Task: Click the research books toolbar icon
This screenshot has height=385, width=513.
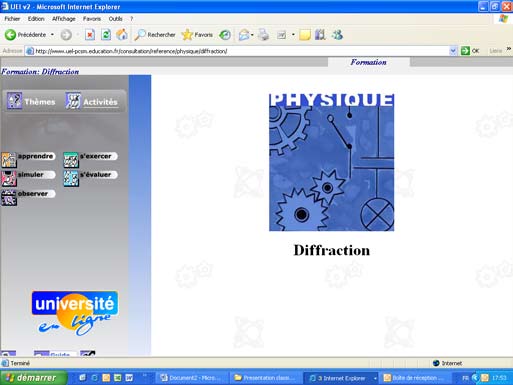Action: click(x=320, y=35)
